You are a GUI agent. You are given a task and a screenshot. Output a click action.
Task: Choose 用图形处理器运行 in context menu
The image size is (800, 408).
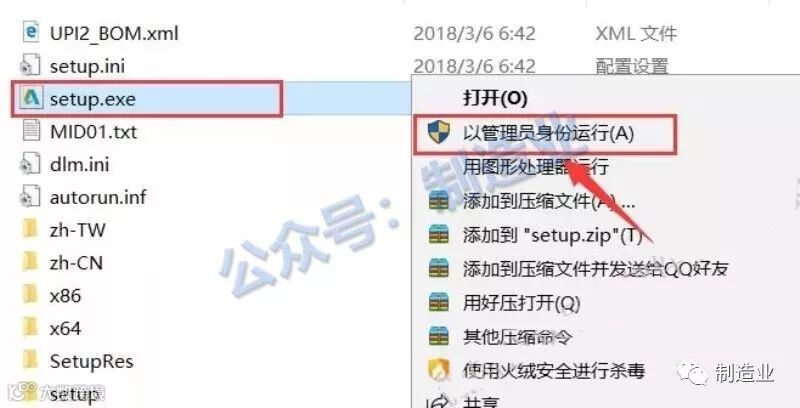tap(535, 167)
